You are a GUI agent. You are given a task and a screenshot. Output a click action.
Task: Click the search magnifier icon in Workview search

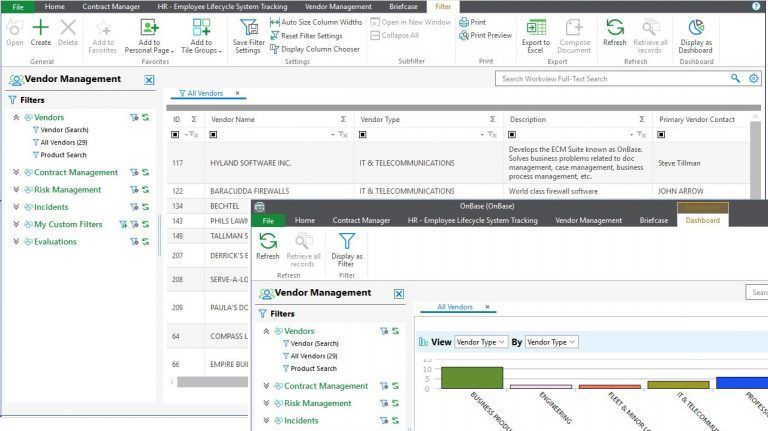click(x=735, y=78)
